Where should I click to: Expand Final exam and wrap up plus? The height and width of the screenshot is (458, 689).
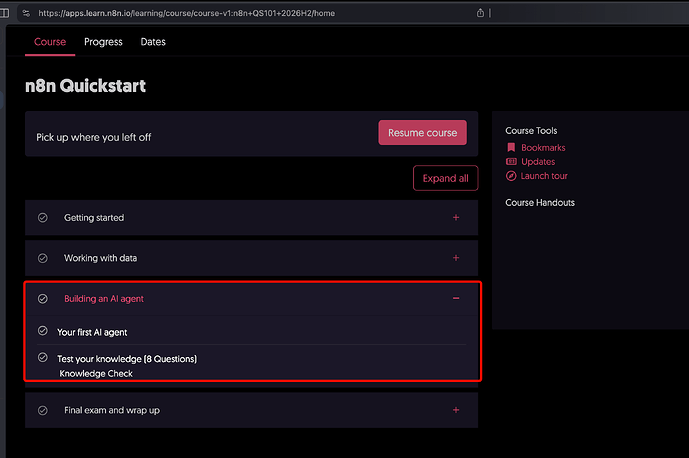[x=456, y=410]
